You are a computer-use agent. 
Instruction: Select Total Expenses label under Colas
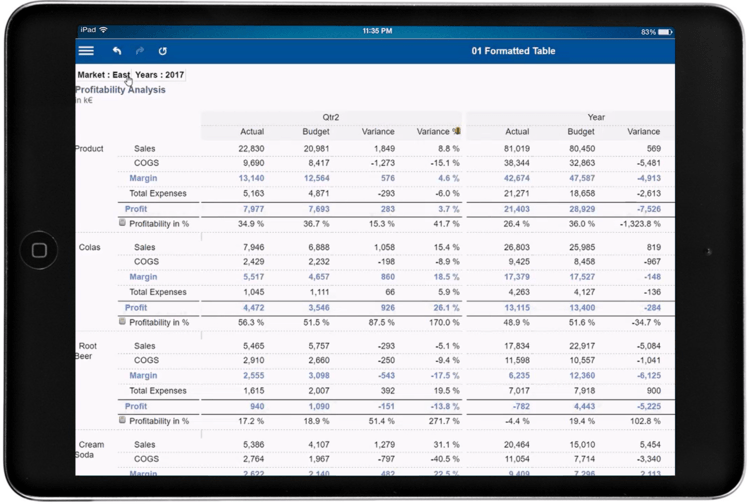point(158,292)
